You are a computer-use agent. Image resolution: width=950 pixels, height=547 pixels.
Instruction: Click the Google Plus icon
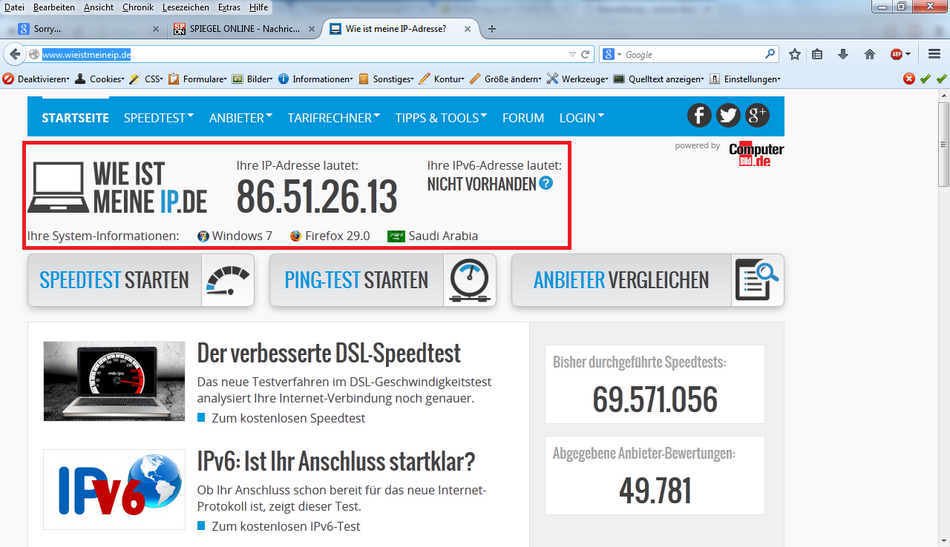click(x=757, y=116)
